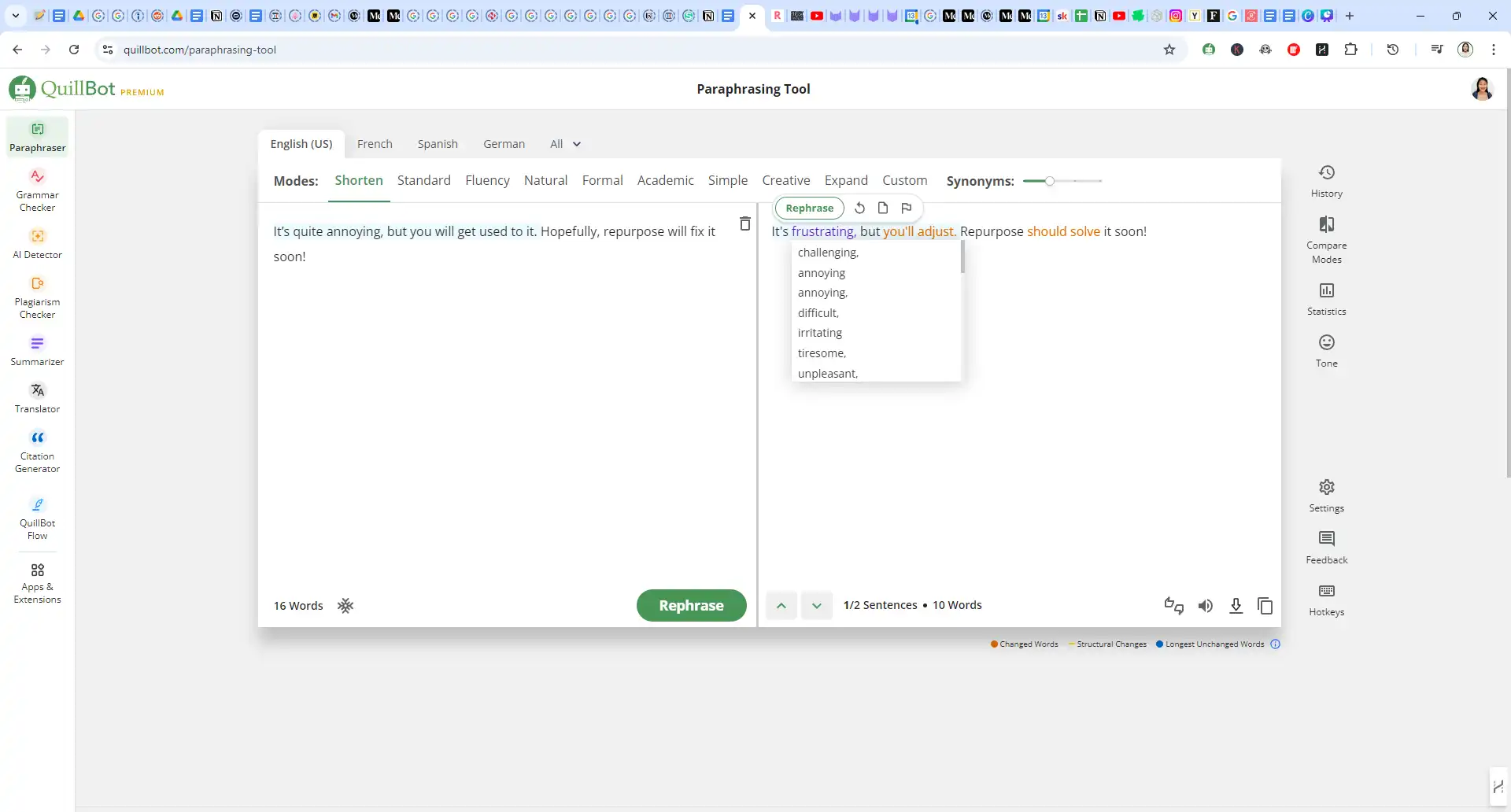Click the freeze words snowflake icon
This screenshot has height=812, width=1511.
(345, 605)
